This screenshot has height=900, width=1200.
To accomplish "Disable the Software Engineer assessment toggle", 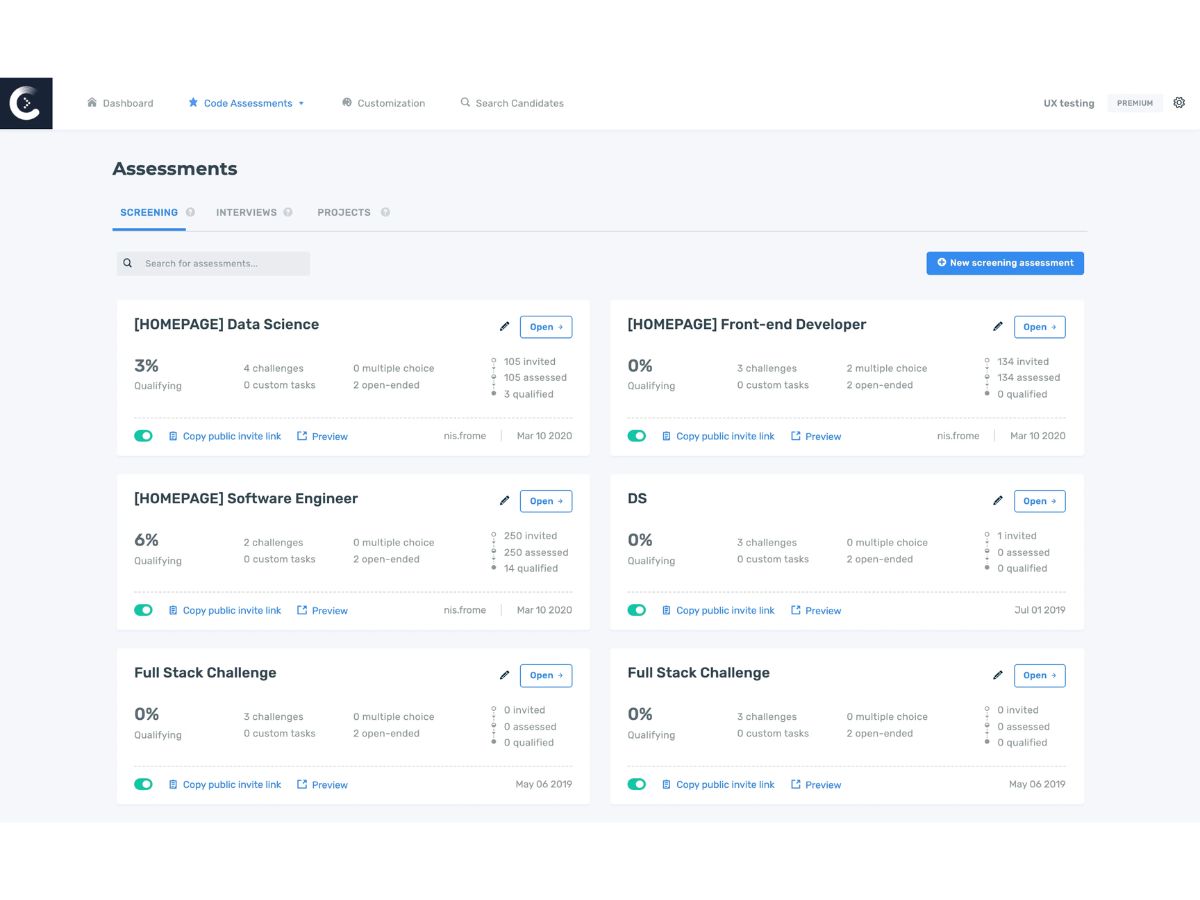I will (x=143, y=610).
